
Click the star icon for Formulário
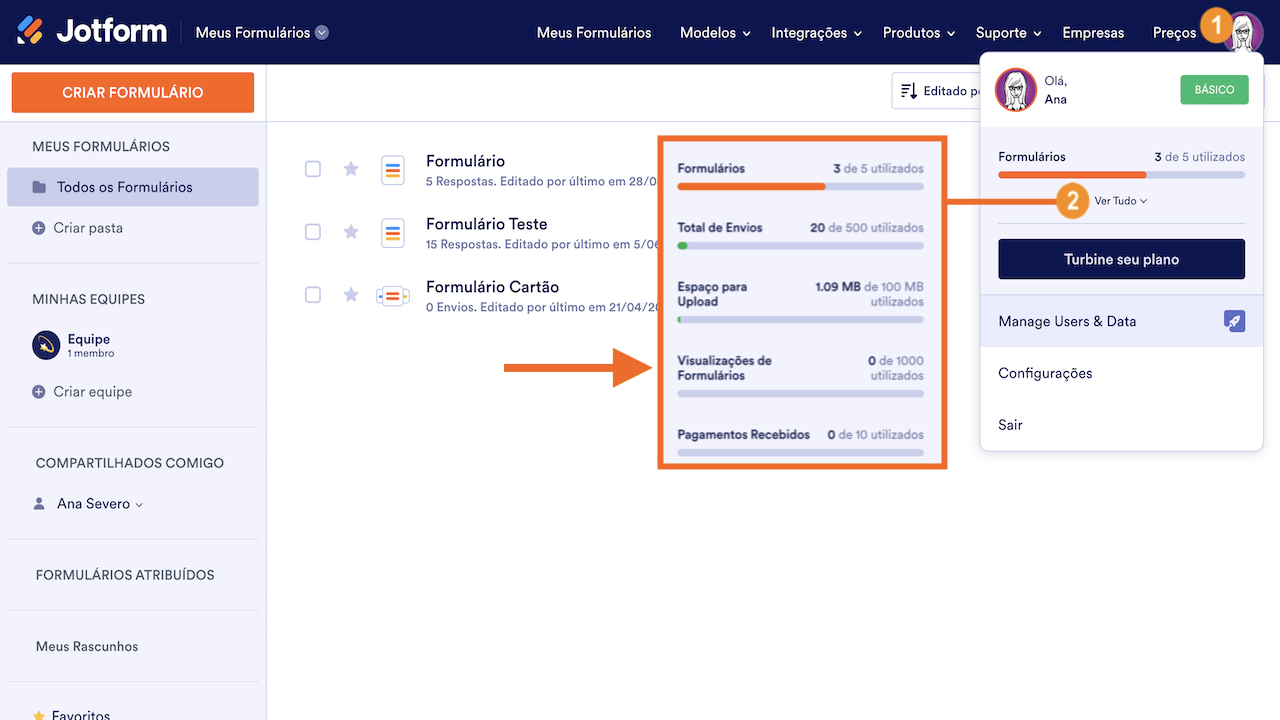click(x=351, y=169)
